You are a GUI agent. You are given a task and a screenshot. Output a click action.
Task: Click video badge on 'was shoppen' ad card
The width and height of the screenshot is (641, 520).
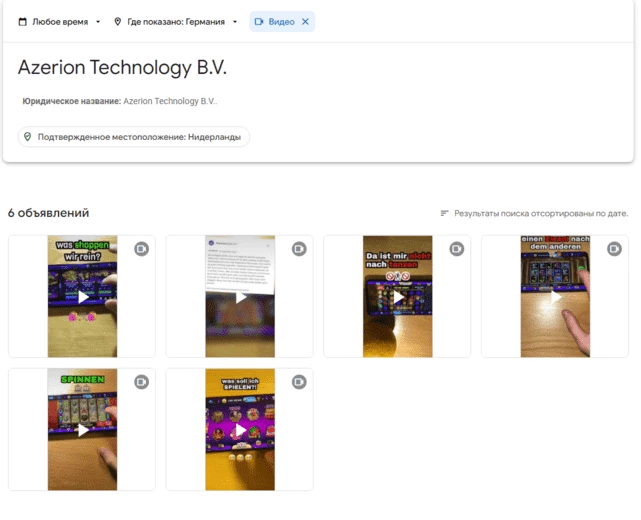click(141, 249)
